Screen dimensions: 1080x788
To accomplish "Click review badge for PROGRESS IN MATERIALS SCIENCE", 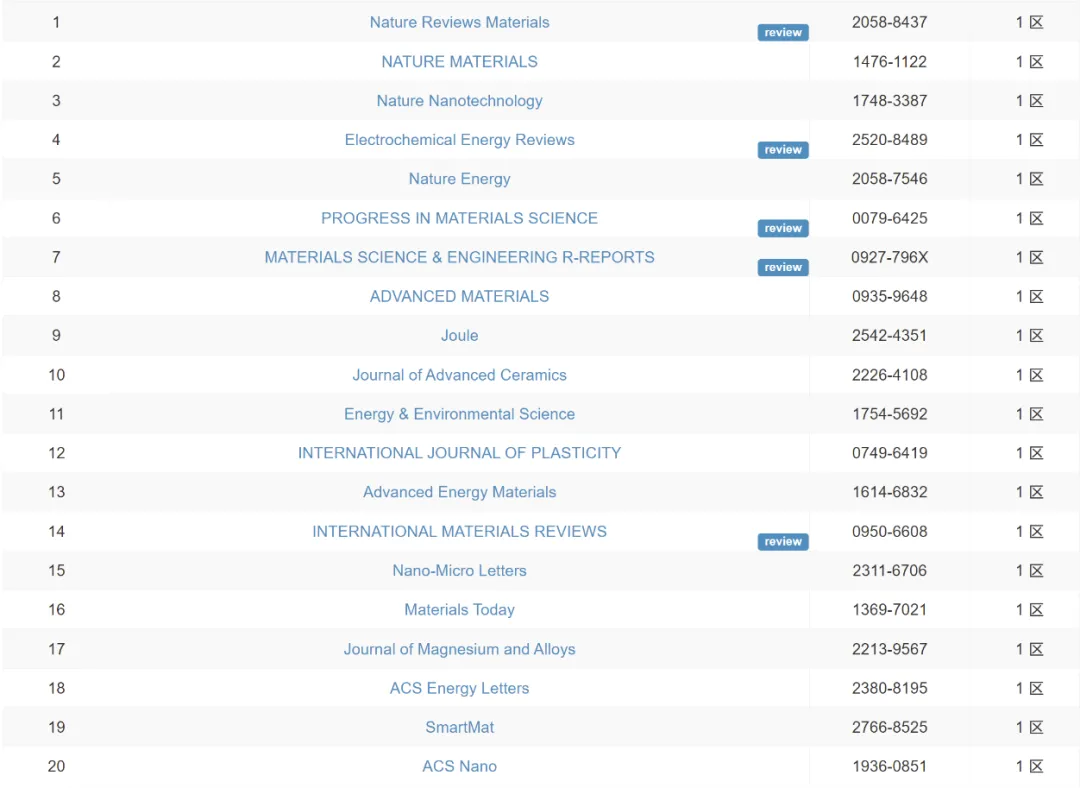I will point(783,228).
